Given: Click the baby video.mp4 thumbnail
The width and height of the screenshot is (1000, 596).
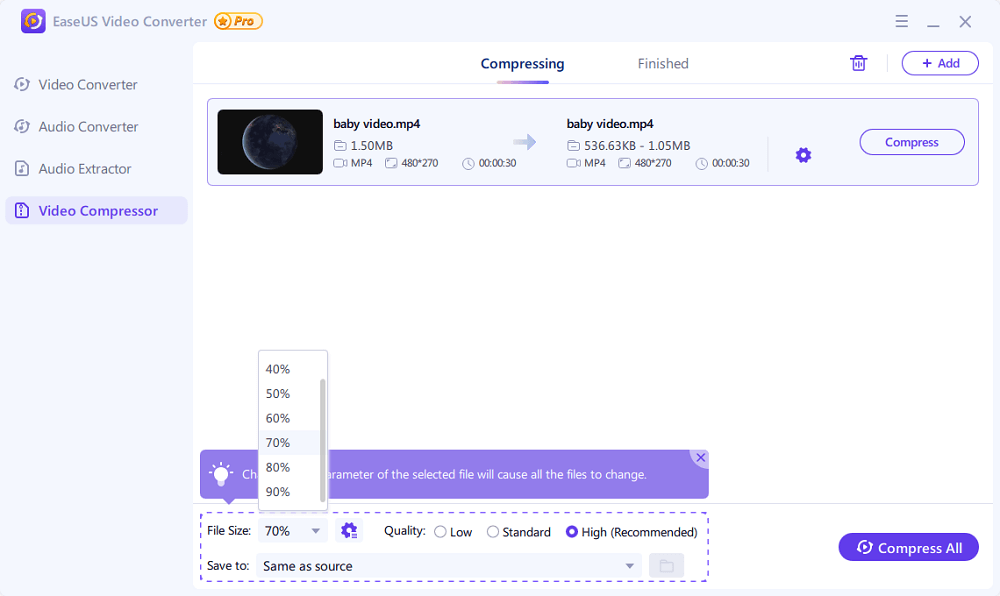Looking at the screenshot, I should tap(270, 142).
